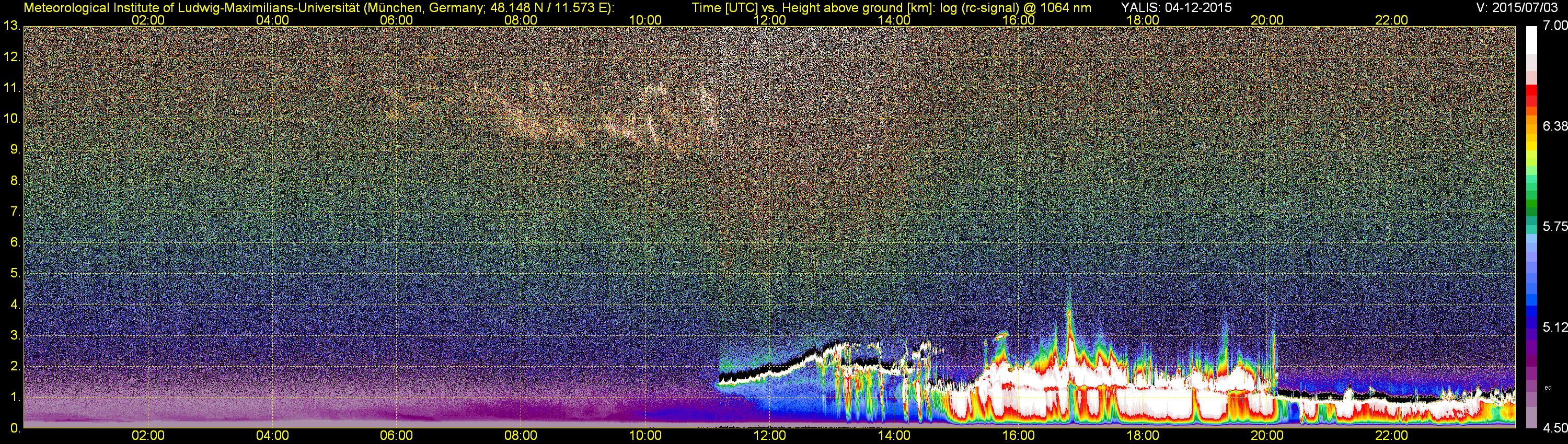Click the '6.' height axis label
The width and height of the screenshot is (1568, 444).
click(15, 242)
